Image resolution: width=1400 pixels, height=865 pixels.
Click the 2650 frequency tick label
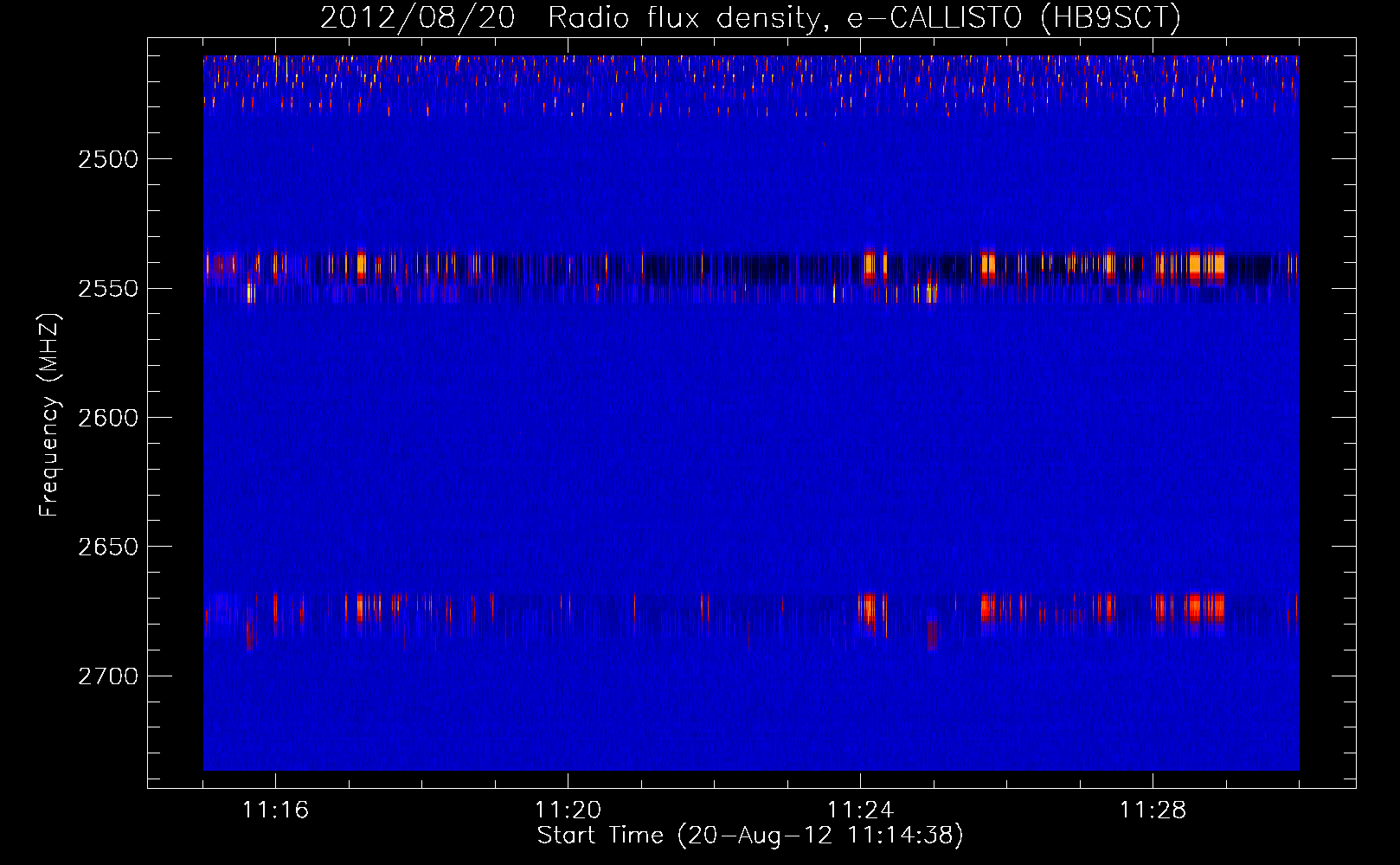[x=108, y=547]
